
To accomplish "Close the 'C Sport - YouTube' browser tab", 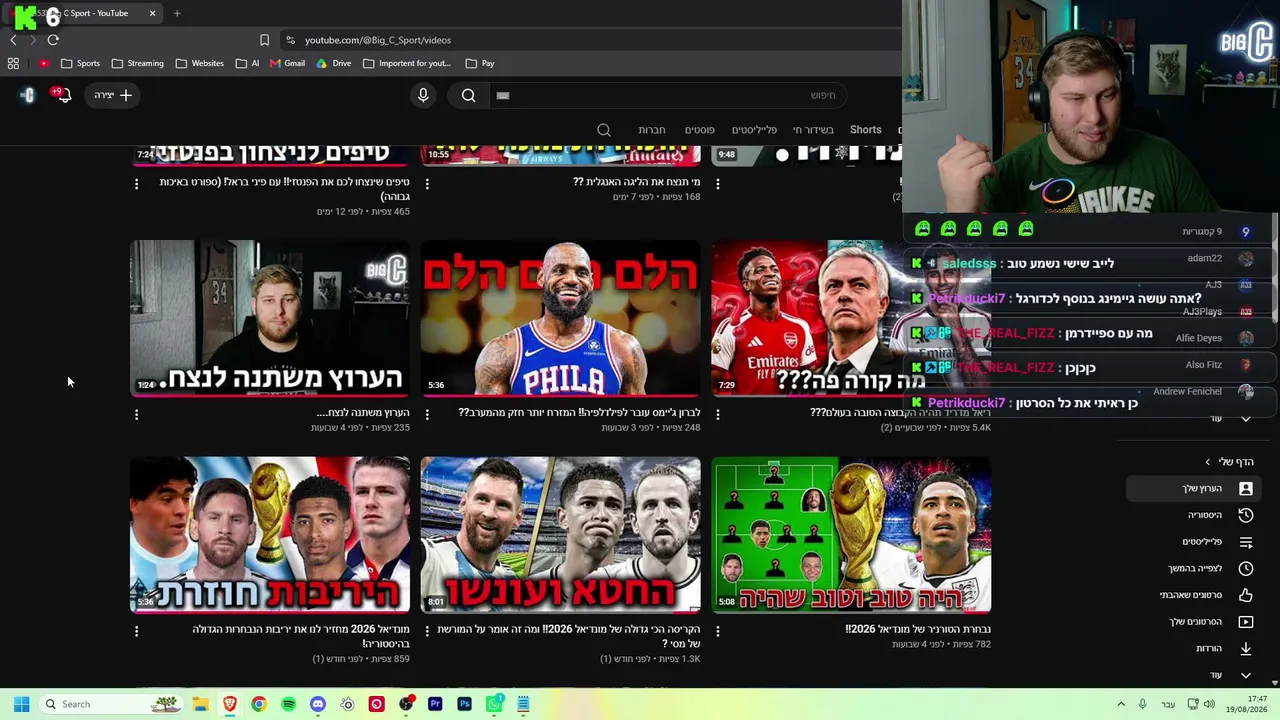I will click(152, 13).
